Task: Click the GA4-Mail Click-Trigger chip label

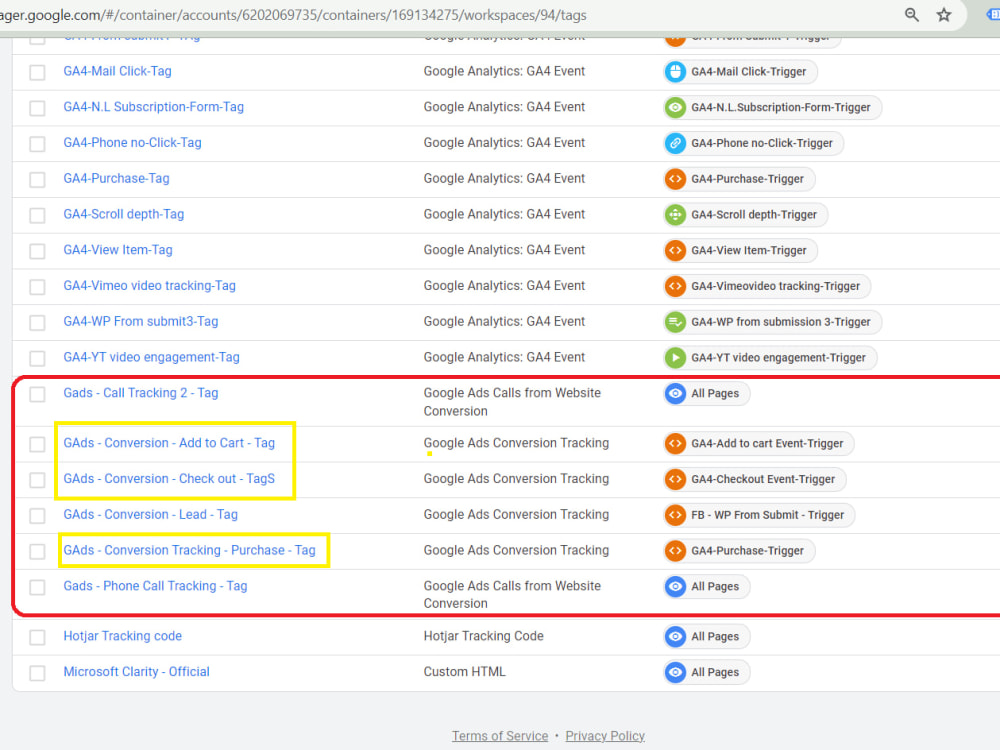Action: click(749, 71)
